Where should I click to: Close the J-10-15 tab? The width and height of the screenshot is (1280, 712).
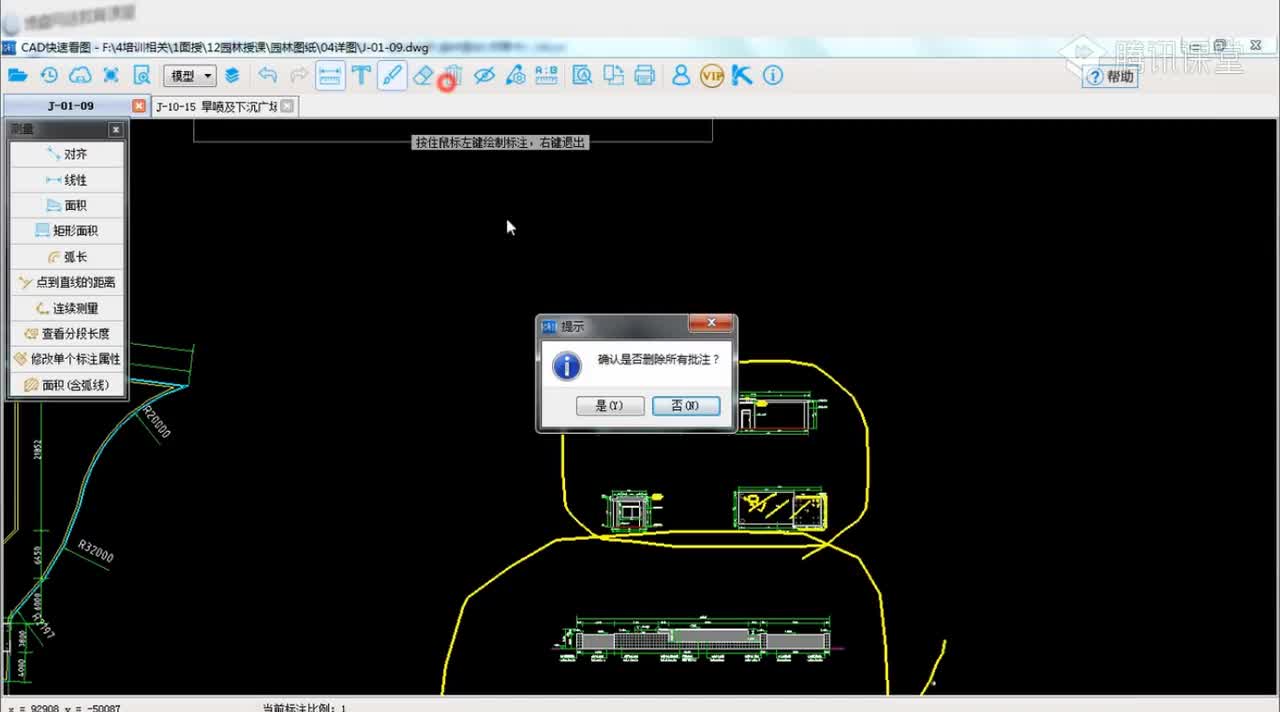coord(287,106)
